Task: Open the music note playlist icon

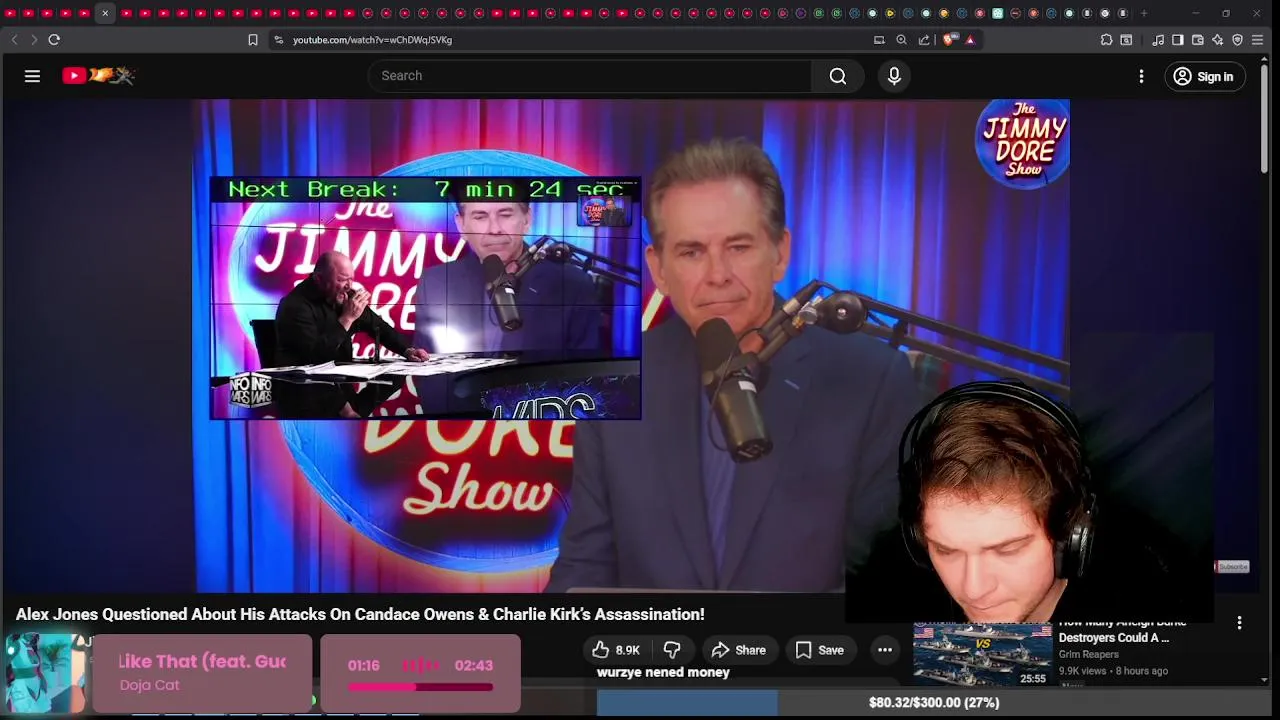Action: click(1158, 40)
